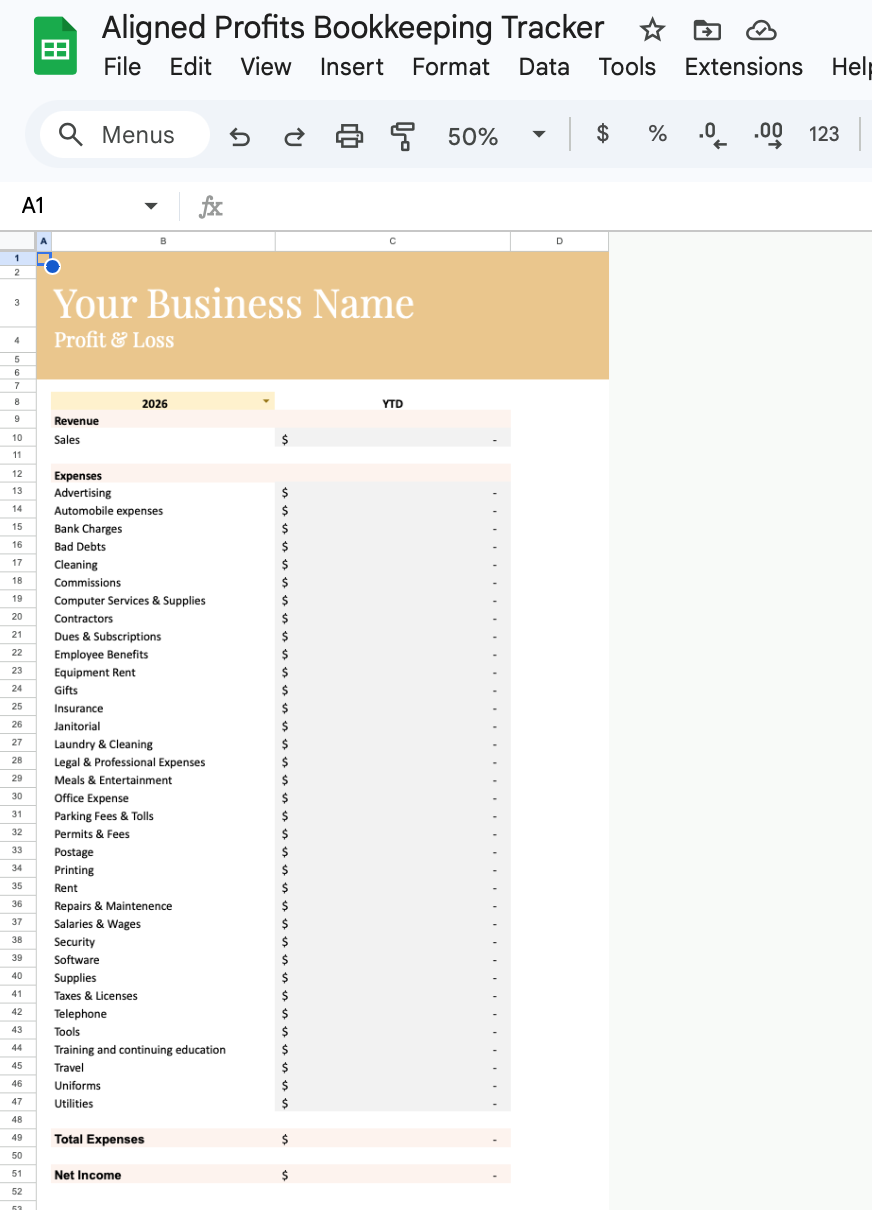Open the Format menu
The height and width of the screenshot is (1210, 872).
[x=451, y=67]
